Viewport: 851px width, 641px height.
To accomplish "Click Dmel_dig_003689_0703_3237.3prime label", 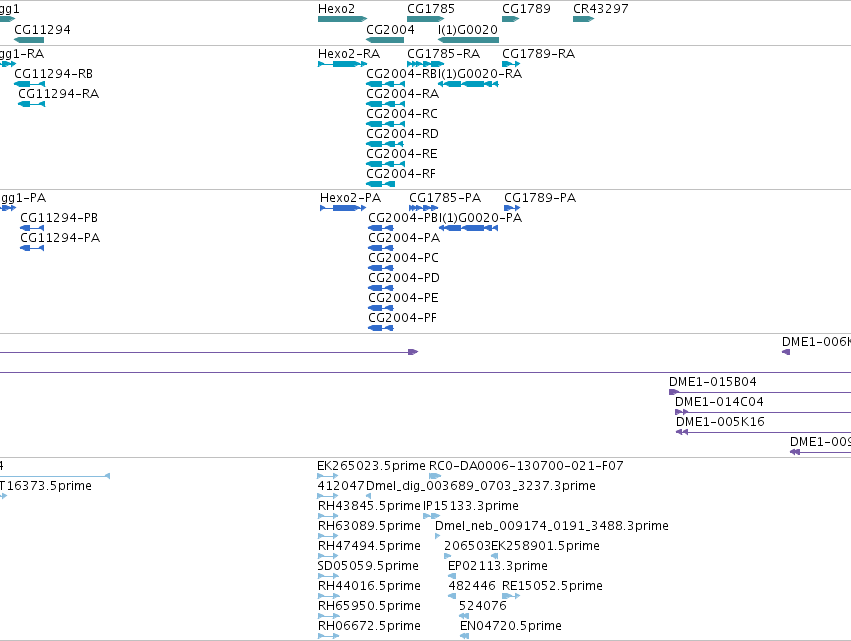I will point(481,486).
